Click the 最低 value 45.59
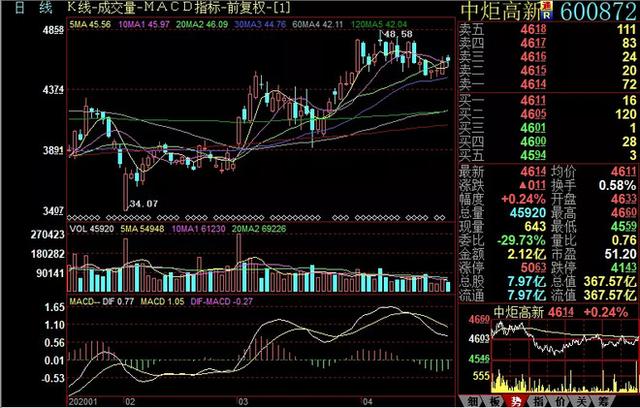The height and width of the screenshot is (408, 640). click(624, 226)
